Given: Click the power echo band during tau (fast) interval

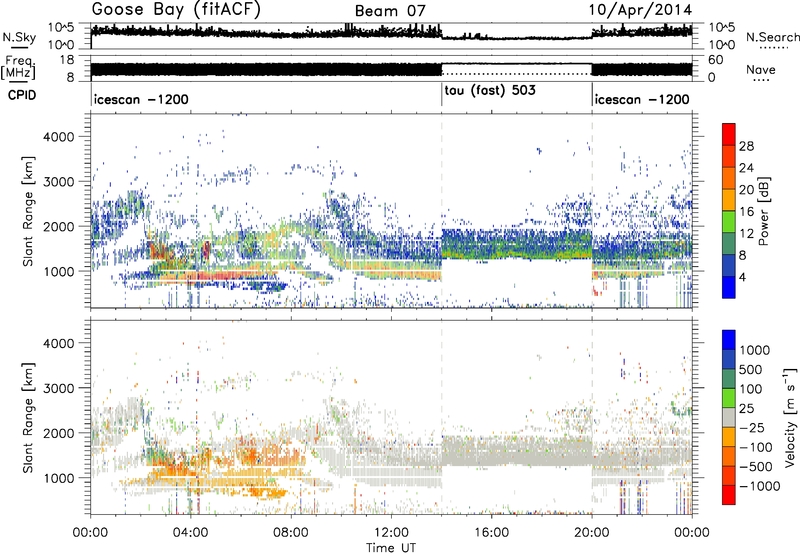Looking at the screenshot, I should click(x=516, y=244).
